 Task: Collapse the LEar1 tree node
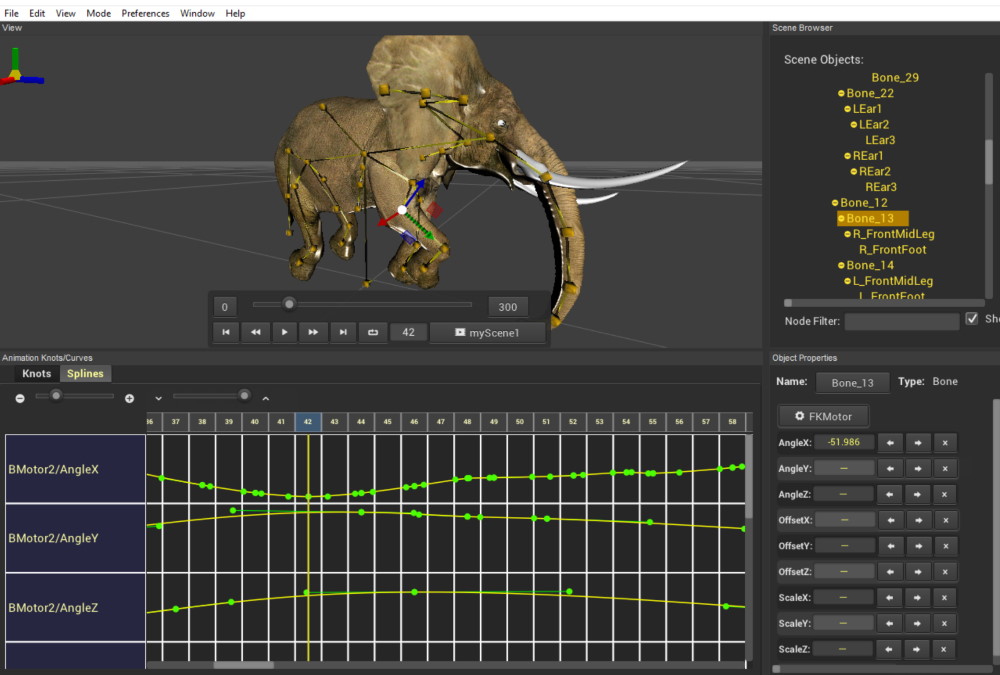coord(848,109)
